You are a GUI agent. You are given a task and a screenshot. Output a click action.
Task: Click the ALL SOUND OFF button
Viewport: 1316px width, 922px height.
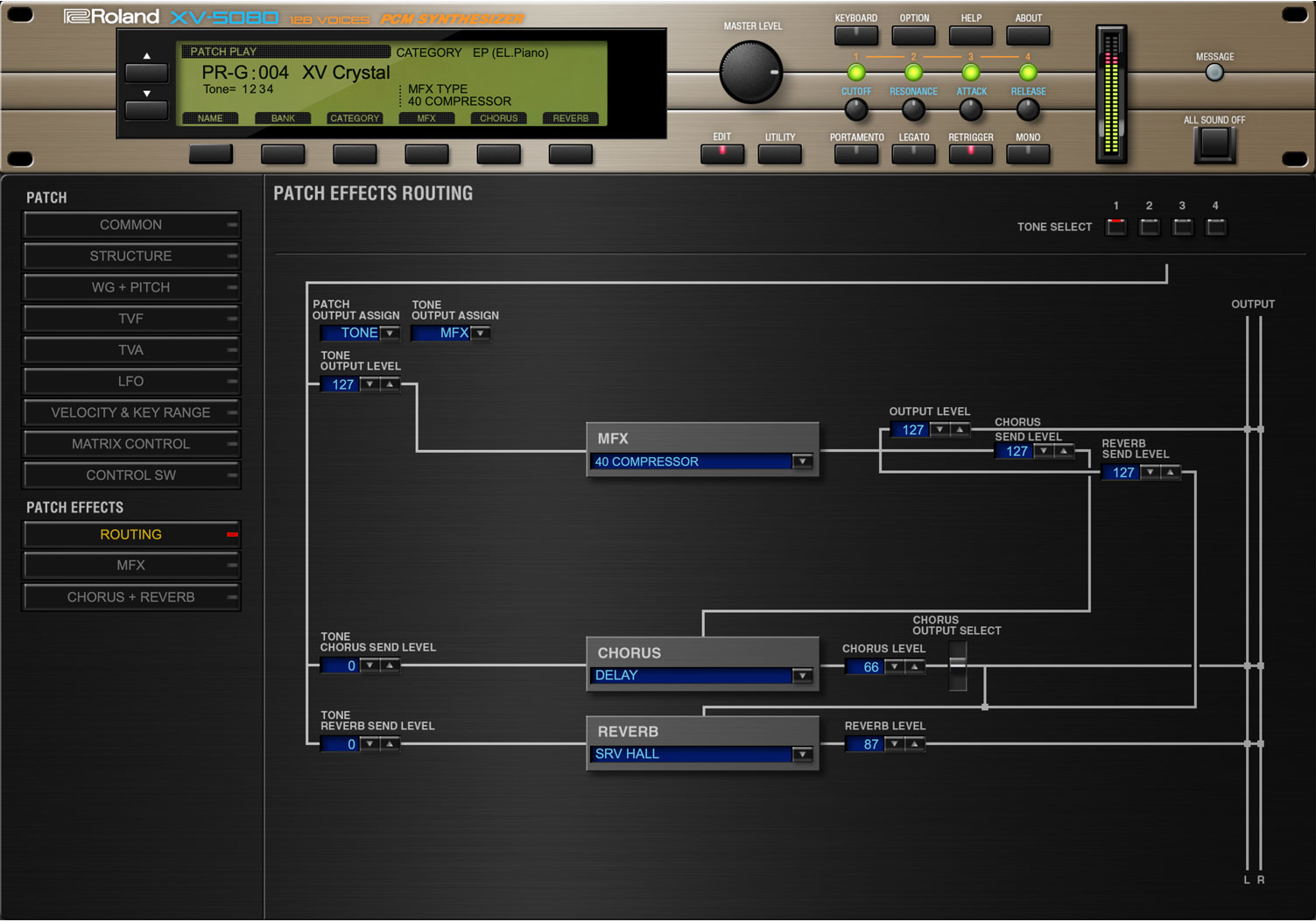coord(1214,144)
